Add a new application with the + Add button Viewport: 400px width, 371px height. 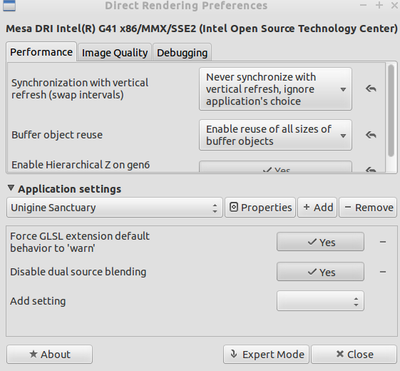[317, 207]
